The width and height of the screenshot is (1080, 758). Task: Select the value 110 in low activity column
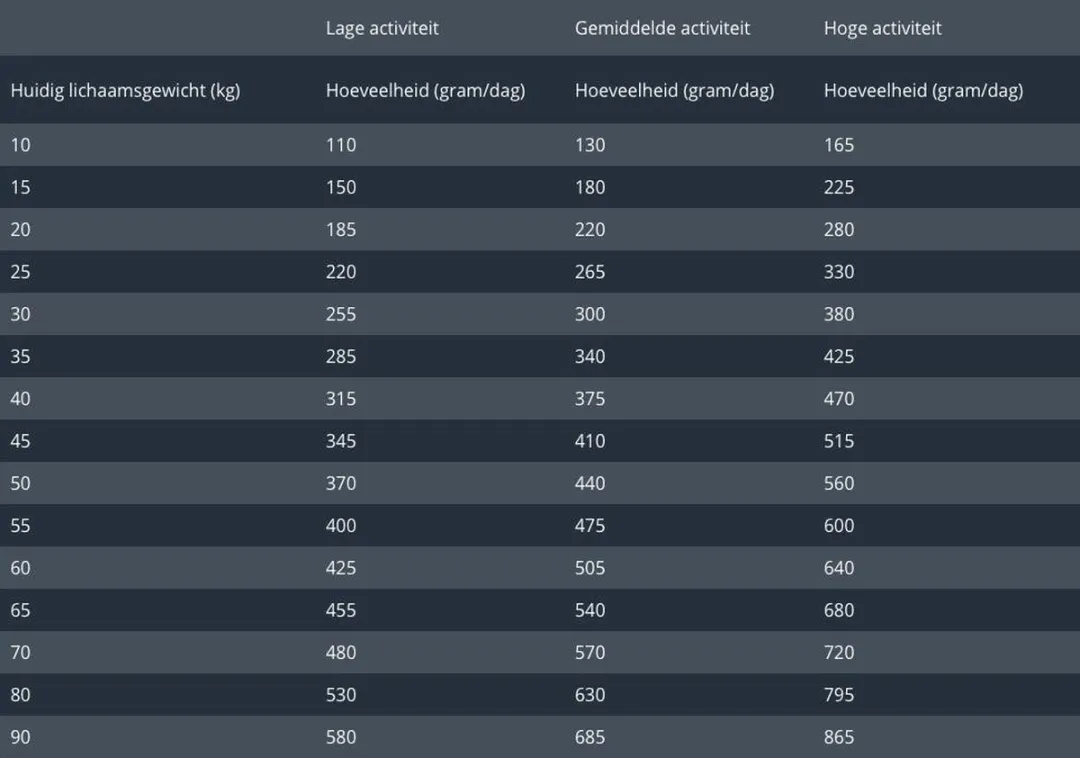(x=341, y=145)
